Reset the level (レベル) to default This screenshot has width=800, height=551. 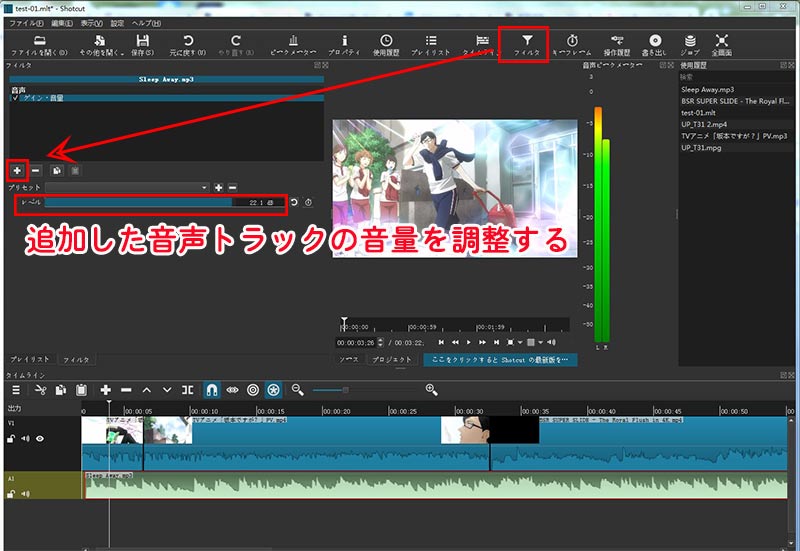click(x=294, y=203)
